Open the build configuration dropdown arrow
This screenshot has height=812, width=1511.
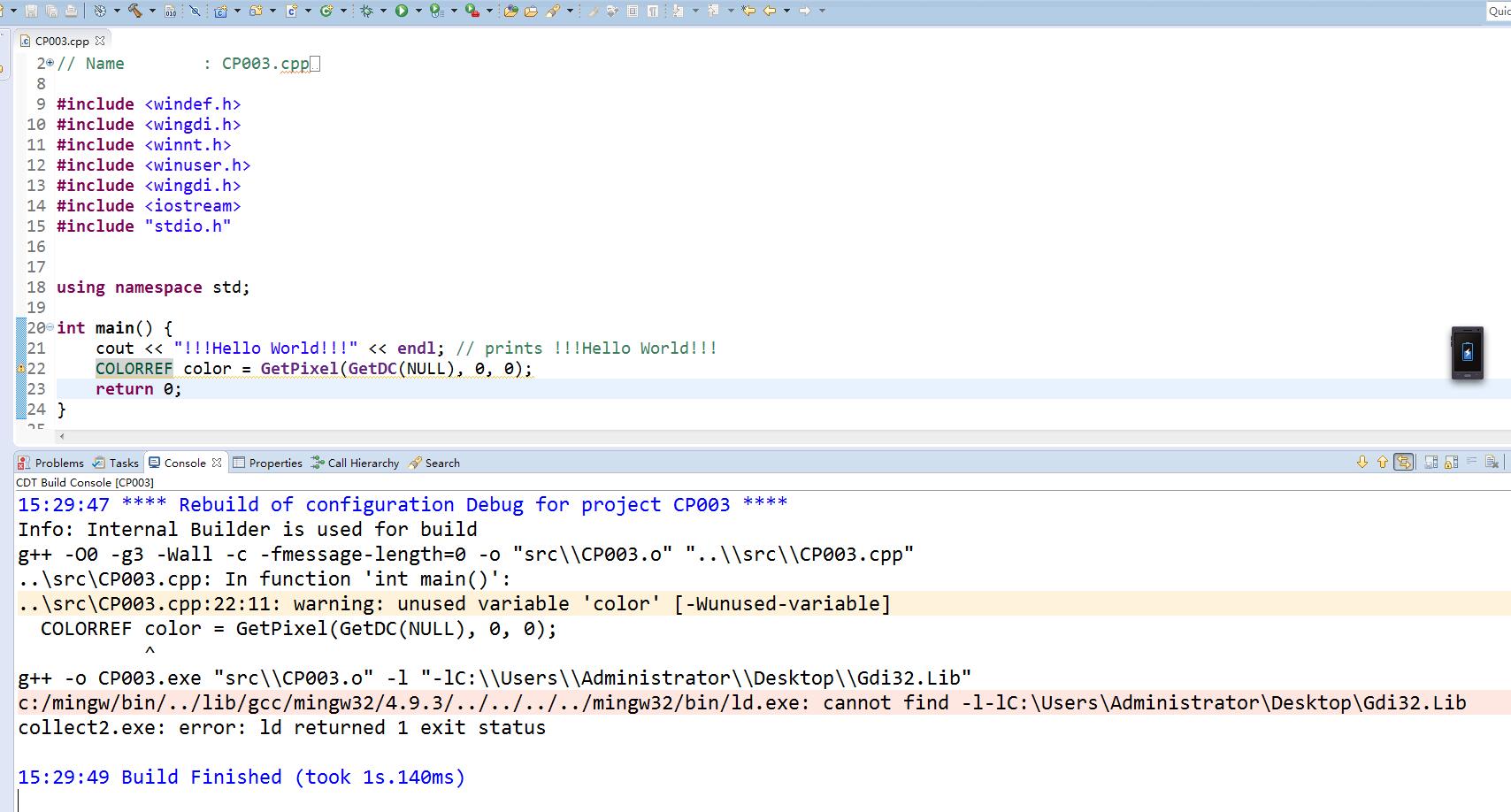(117, 11)
